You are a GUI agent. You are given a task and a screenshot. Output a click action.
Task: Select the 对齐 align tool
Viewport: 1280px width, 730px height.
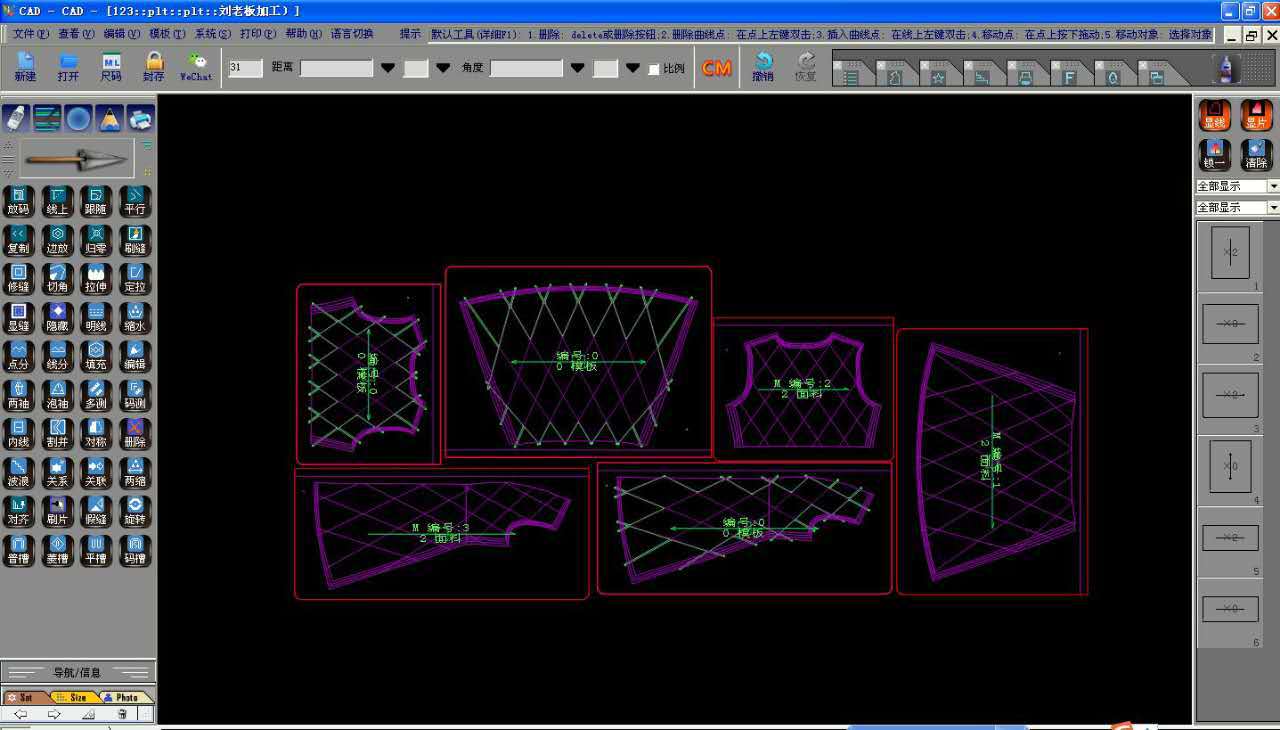(x=18, y=512)
